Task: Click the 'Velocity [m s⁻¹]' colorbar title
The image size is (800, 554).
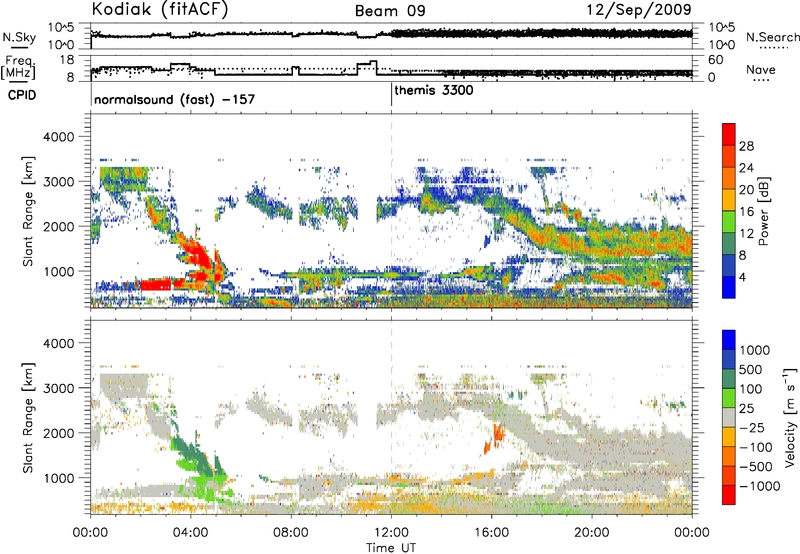Action: click(x=789, y=417)
